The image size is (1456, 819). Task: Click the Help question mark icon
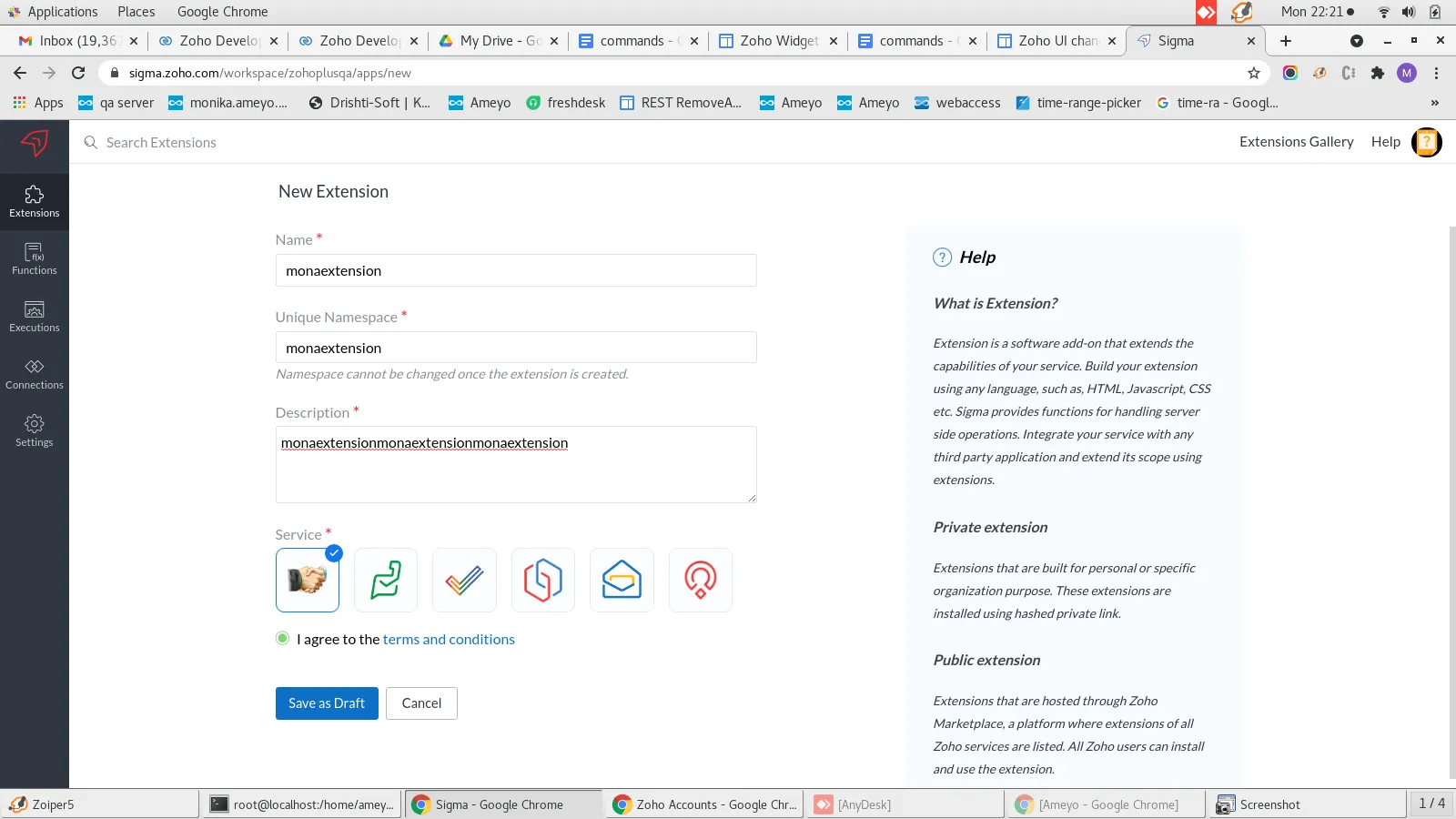tap(943, 258)
